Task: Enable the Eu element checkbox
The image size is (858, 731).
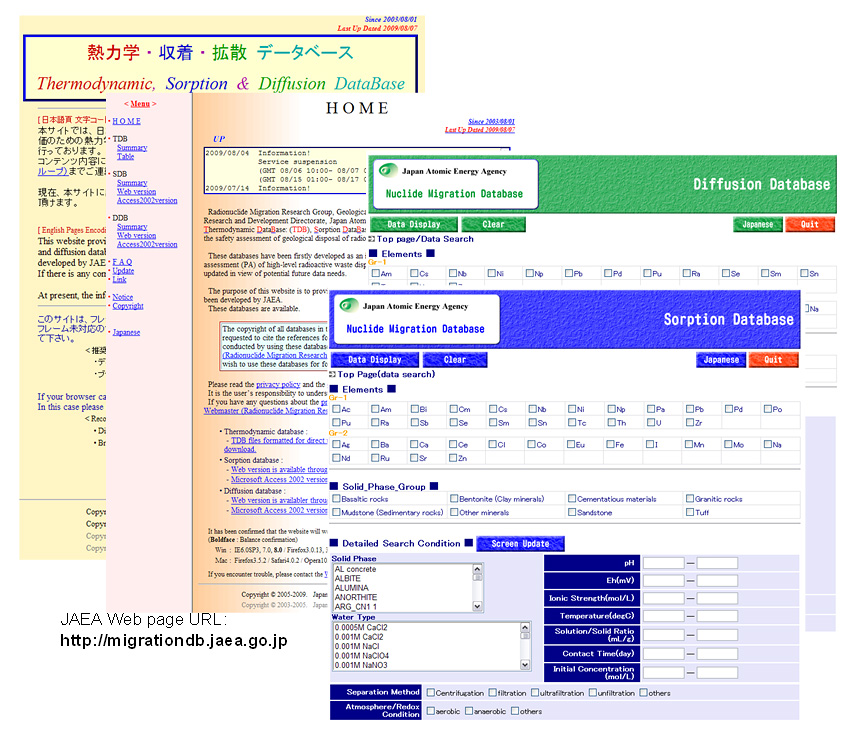Action: tap(571, 444)
